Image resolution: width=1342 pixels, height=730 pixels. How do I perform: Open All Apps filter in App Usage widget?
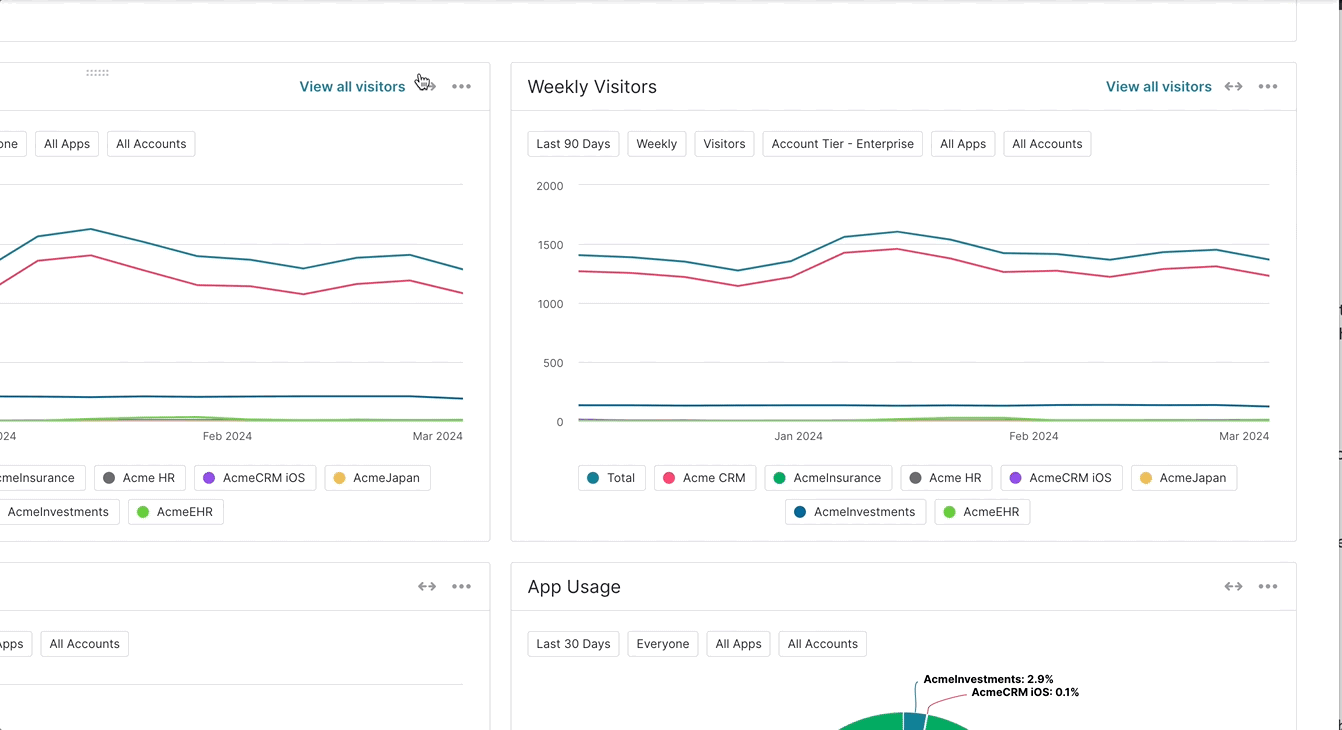pyautogui.click(x=739, y=644)
